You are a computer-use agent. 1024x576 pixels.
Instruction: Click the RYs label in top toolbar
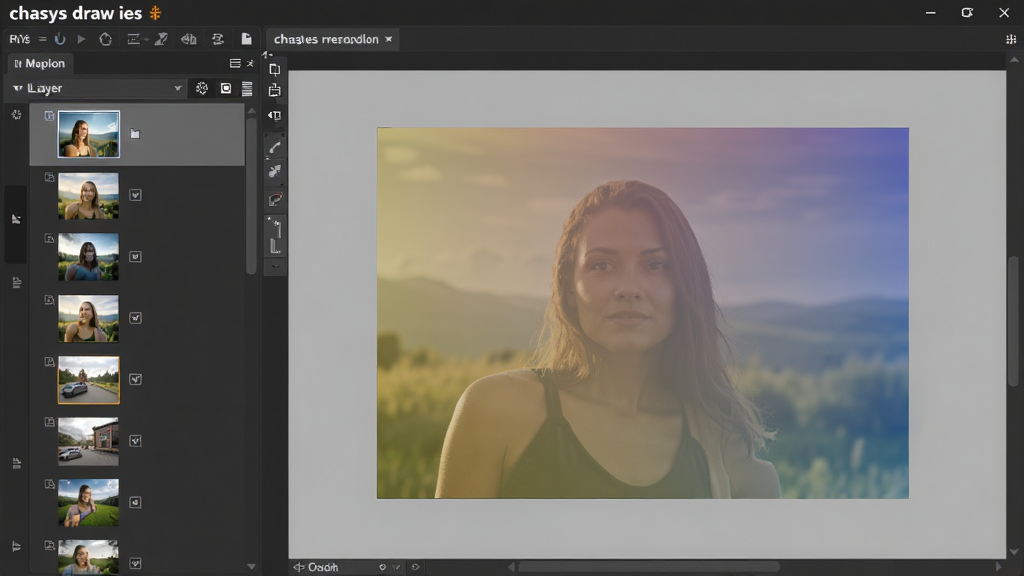[20, 39]
